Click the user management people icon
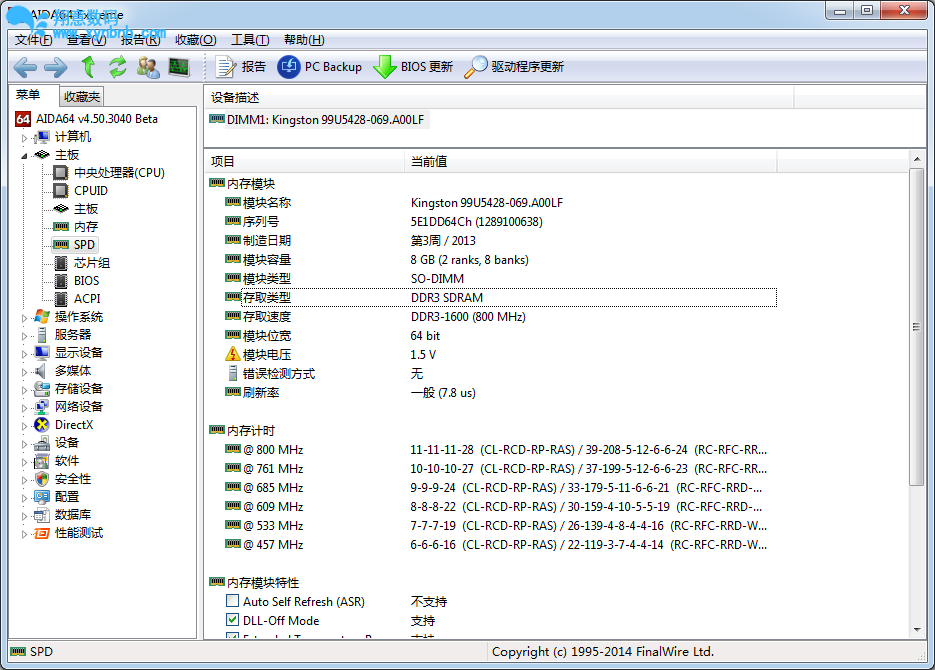935x670 pixels. (x=148, y=67)
